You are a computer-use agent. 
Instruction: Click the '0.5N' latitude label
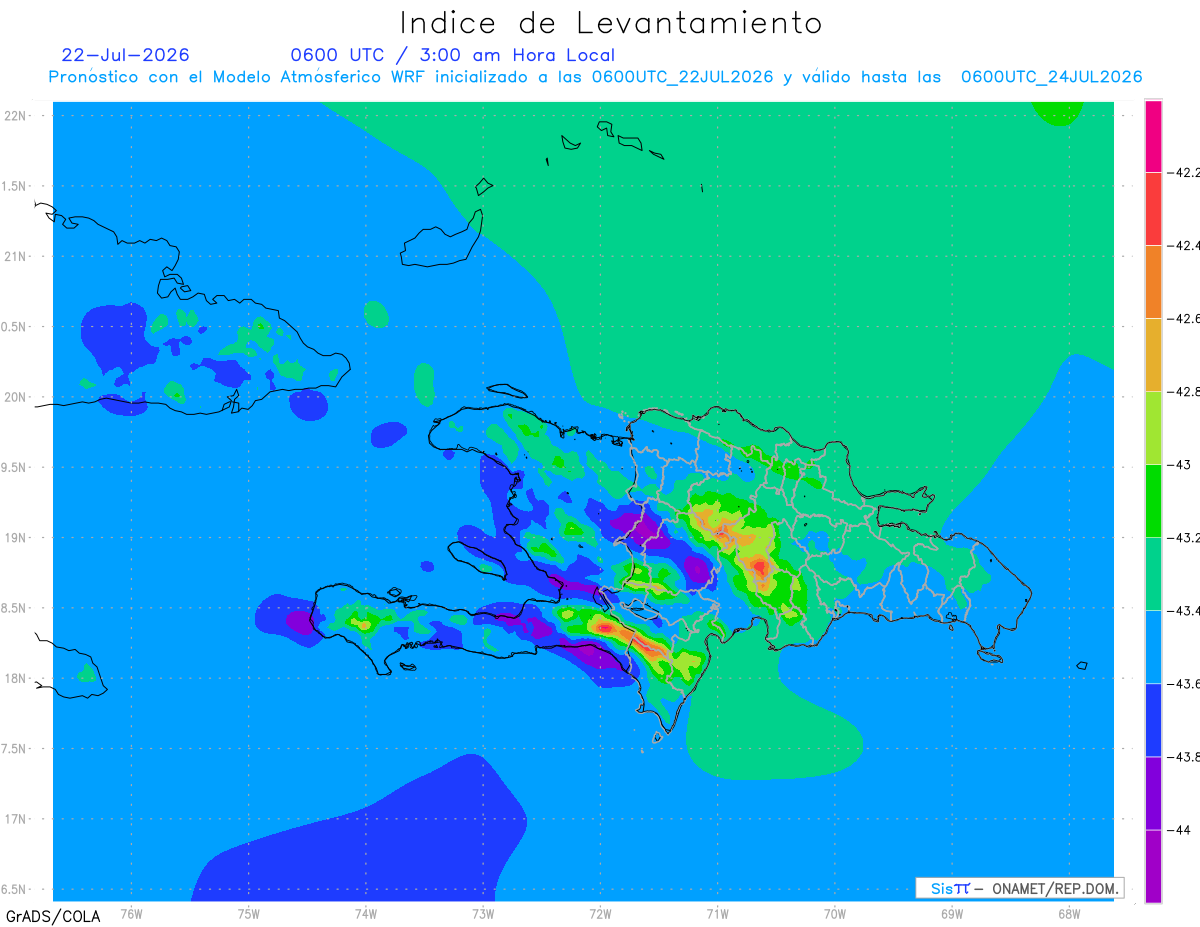click(x=15, y=327)
